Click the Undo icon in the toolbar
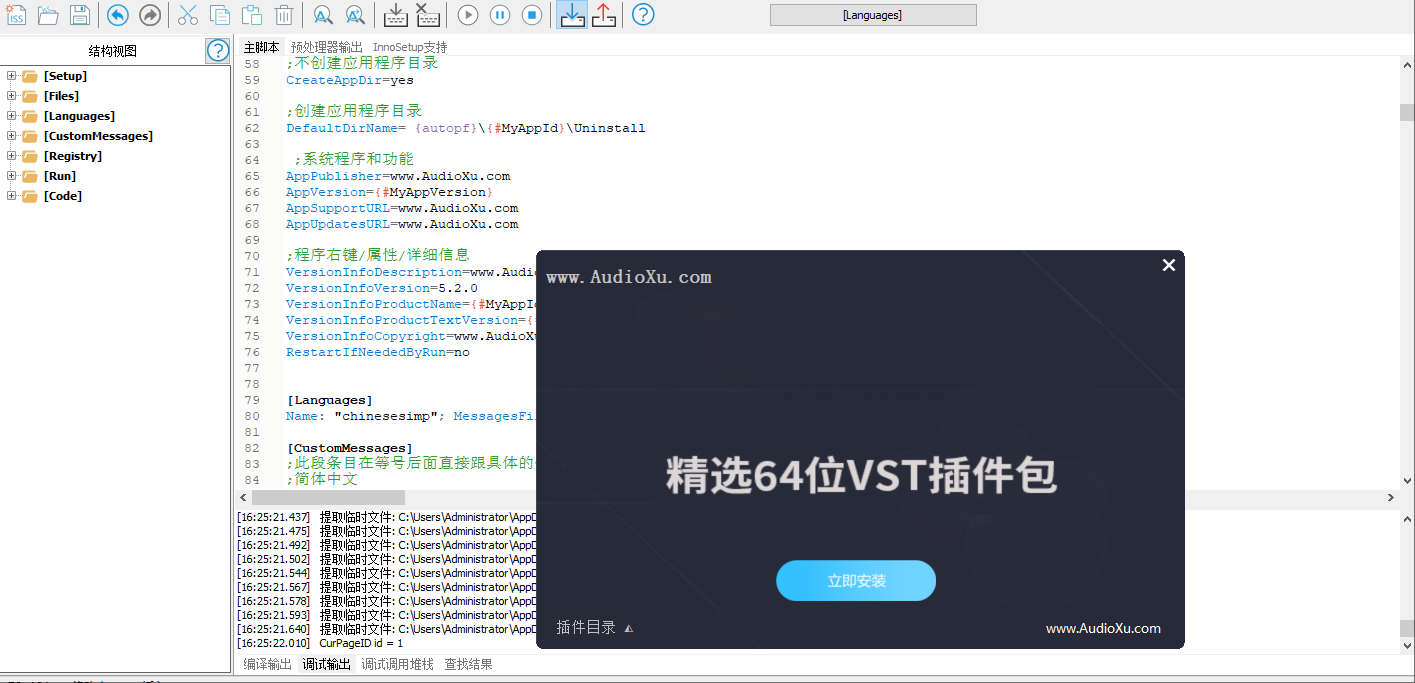 point(117,14)
